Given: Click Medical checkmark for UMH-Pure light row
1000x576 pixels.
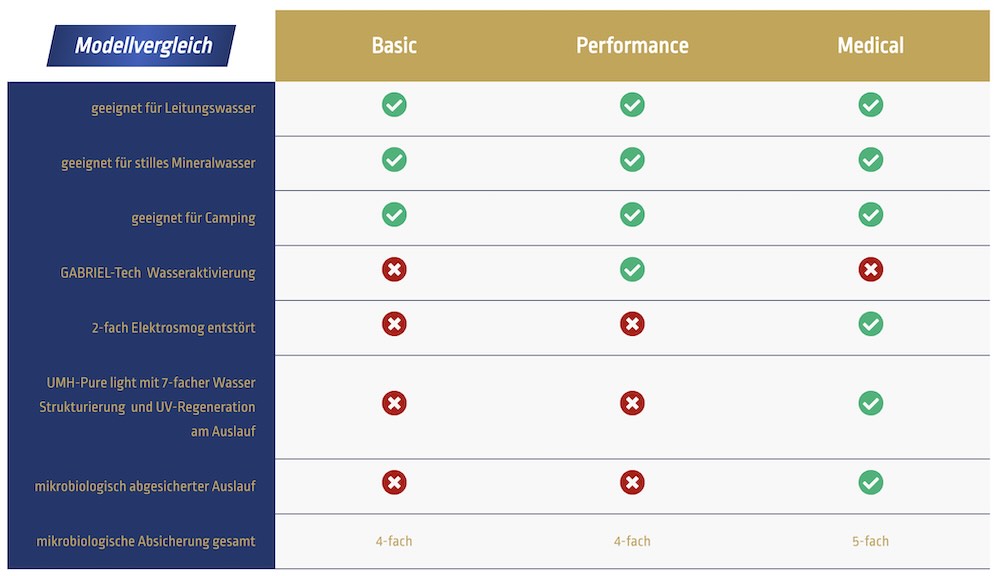Looking at the screenshot, I should tap(871, 403).
